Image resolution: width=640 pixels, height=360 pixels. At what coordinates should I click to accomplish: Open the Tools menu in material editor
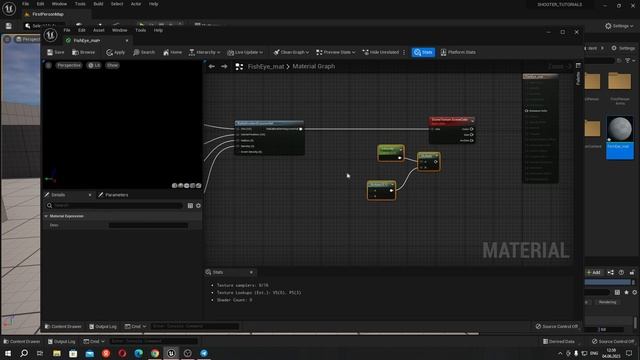click(x=140, y=30)
